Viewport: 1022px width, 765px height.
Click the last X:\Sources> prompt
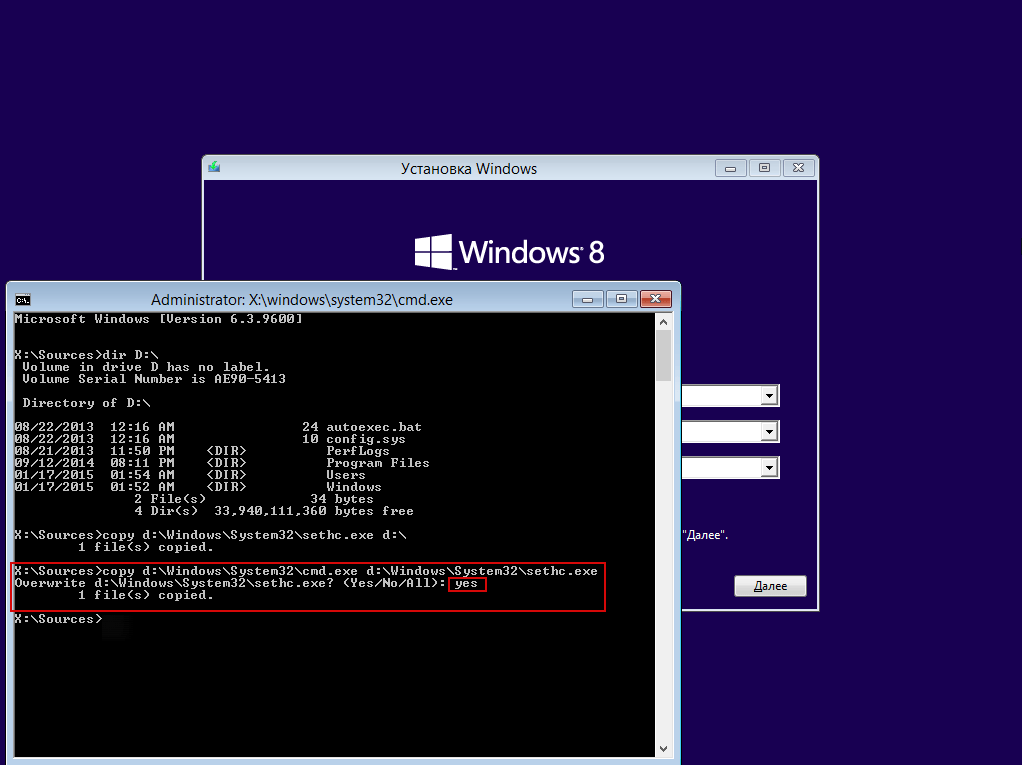pyautogui.click(x=59, y=619)
